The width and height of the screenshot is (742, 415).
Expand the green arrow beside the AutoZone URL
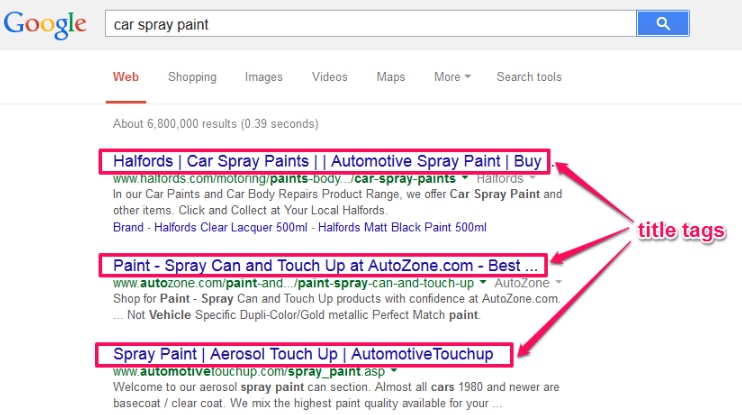pos(483,282)
